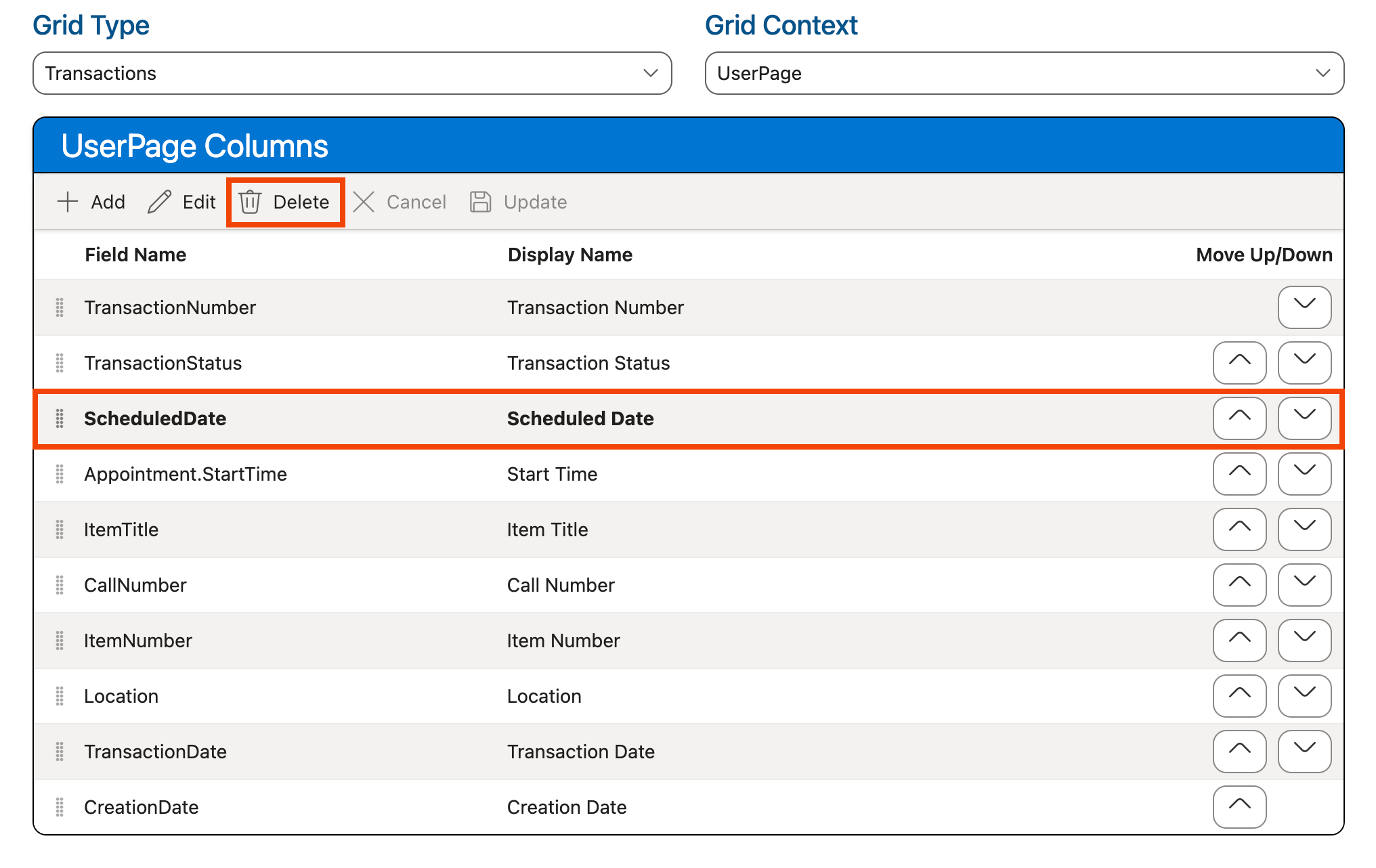Click the Update save icon
The image size is (1376, 868).
(480, 201)
